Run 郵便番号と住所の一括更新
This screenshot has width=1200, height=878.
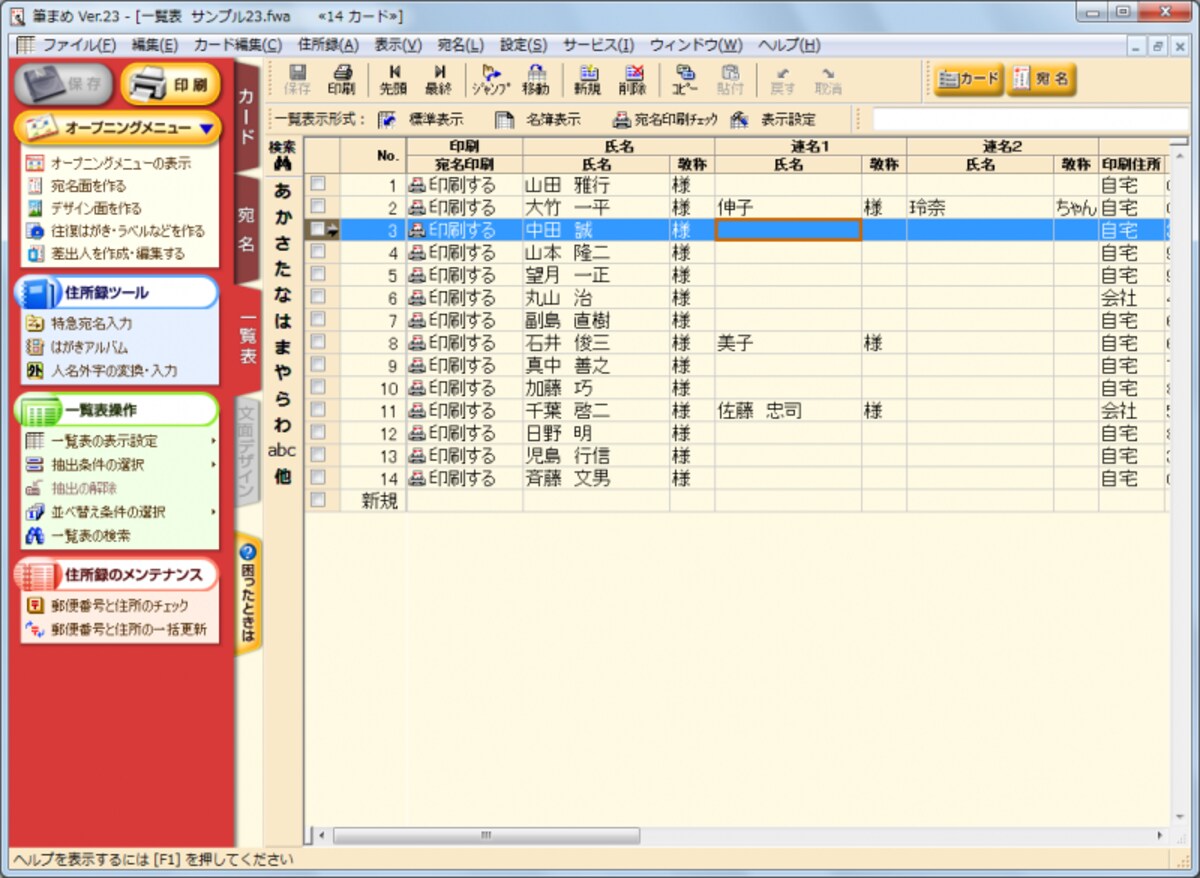[x=116, y=629]
